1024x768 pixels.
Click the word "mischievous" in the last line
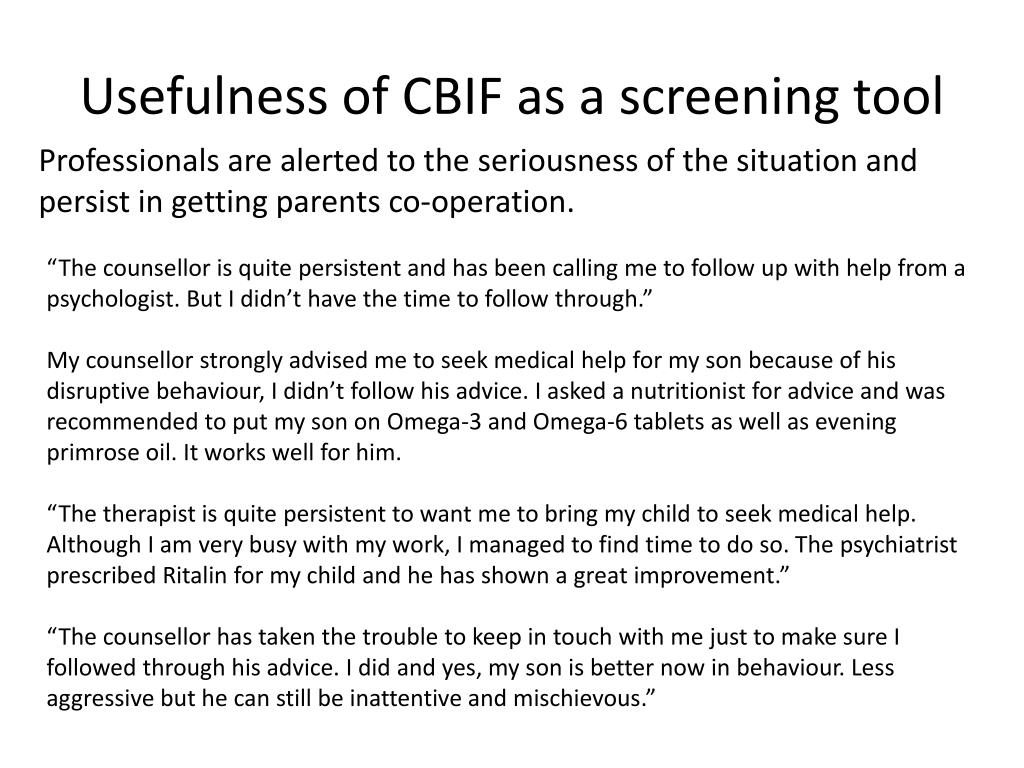[585, 698]
